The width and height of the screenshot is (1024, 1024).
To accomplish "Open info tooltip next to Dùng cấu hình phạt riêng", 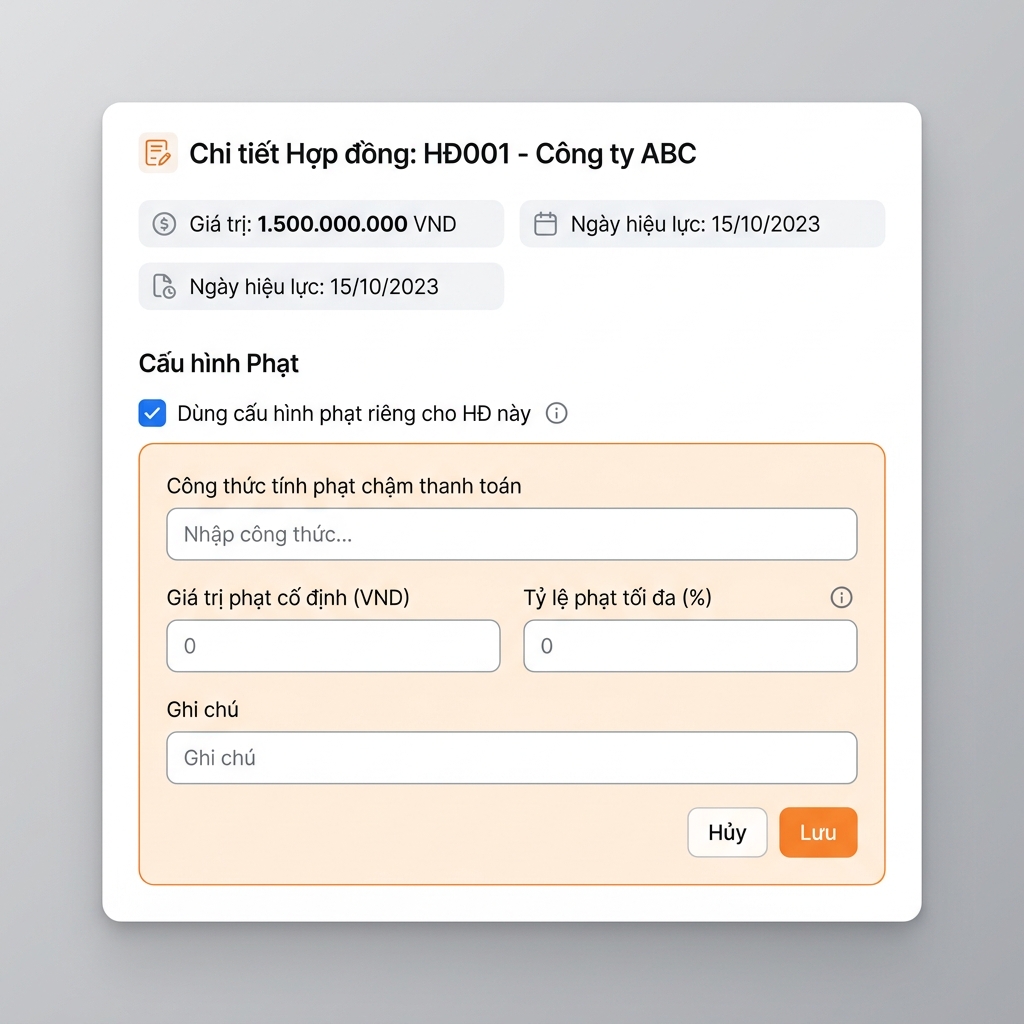I will click(x=556, y=413).
